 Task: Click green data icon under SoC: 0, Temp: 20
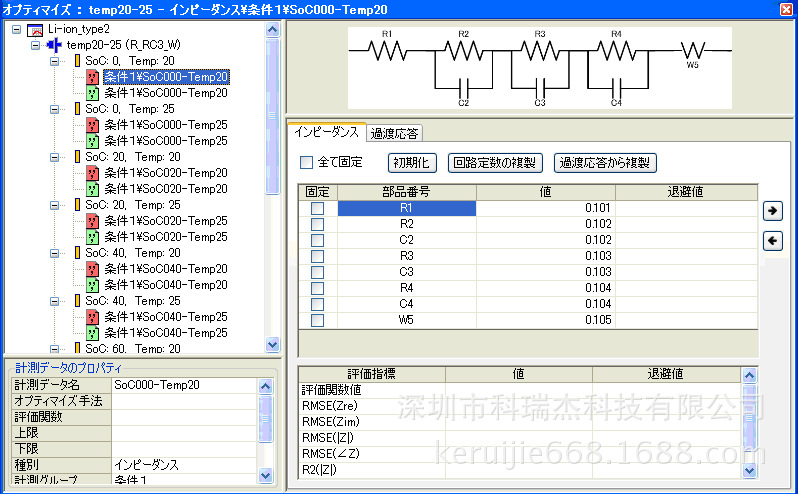[x=92, y=93]
